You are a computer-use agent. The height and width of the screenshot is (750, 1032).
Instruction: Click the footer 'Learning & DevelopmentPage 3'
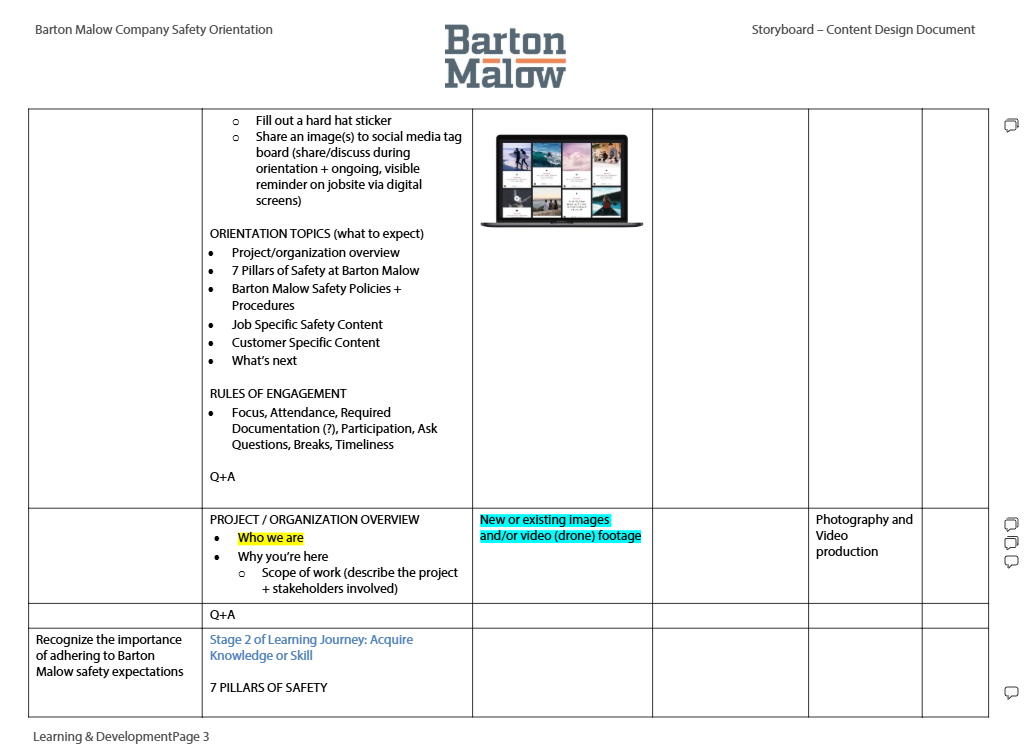[121, 736]
